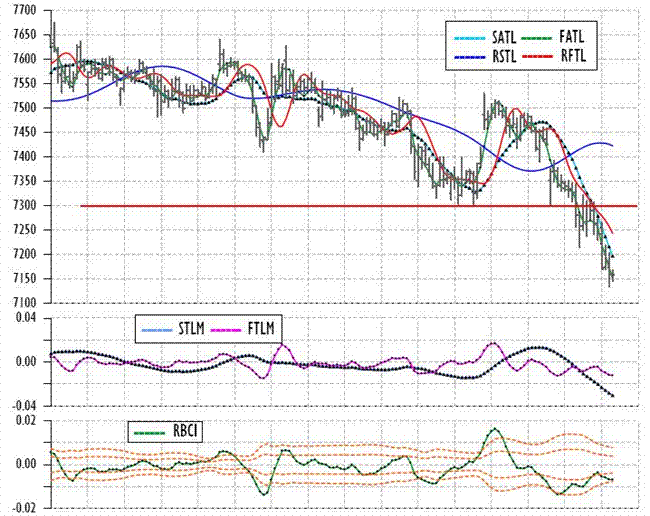Click the -0.02 axis label in RBCI panel
The height and width of the screenshot is (516, 650).
(24, 509)
